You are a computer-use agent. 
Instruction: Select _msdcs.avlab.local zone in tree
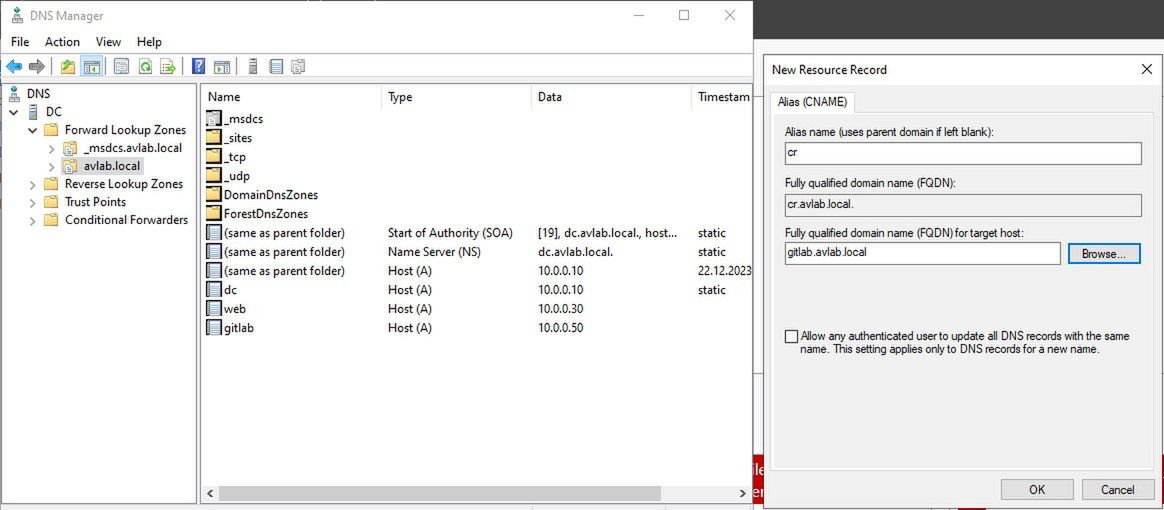coord(133,148)
